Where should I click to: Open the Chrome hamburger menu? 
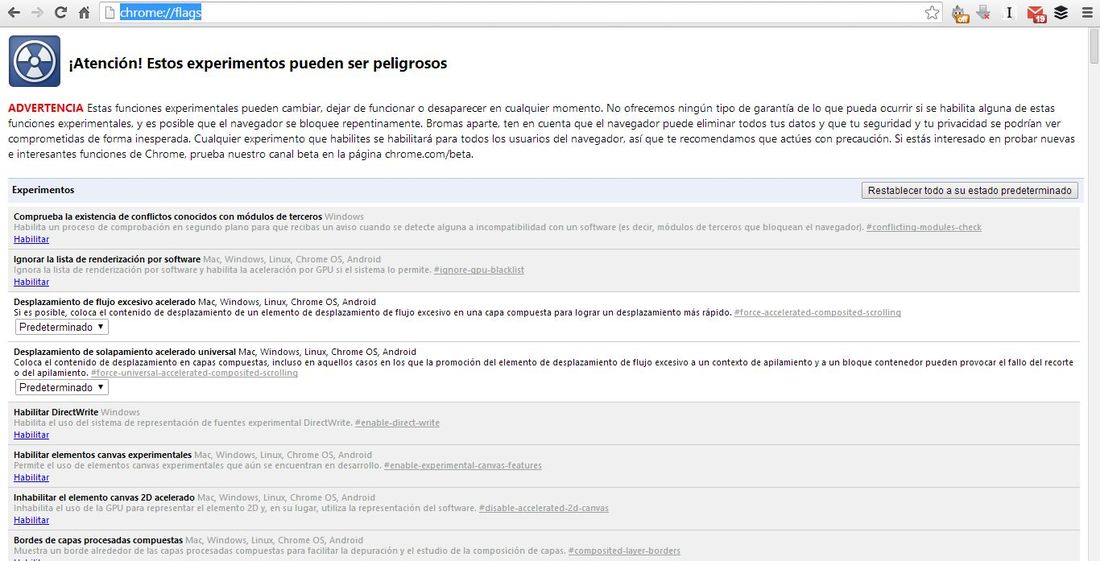[x=1087, y=13]
